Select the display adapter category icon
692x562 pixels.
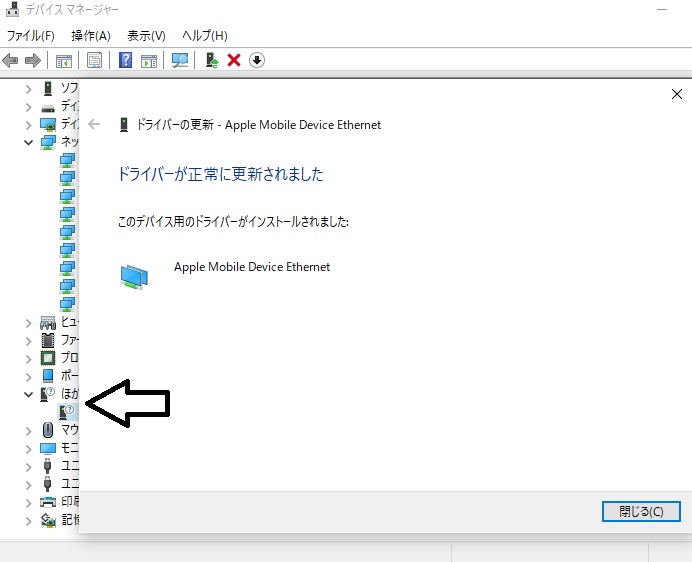point(48,124)
